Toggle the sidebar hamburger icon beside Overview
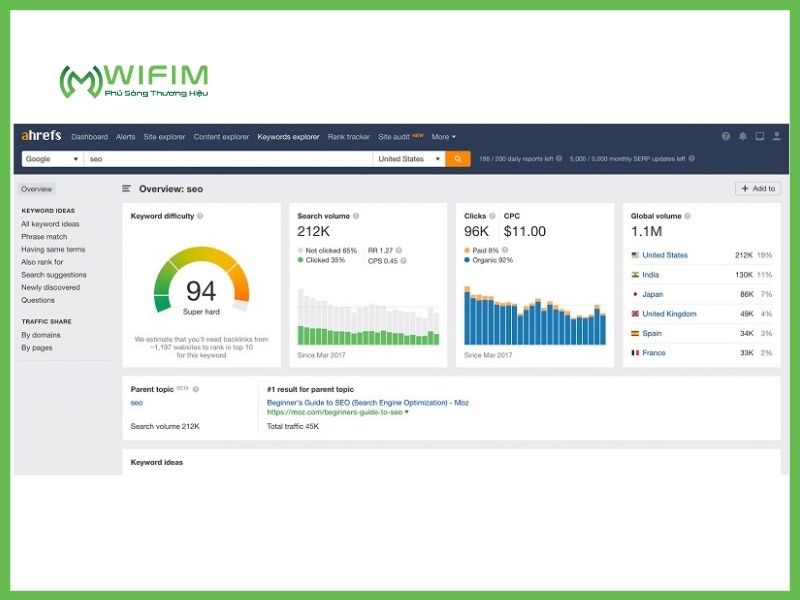The height and width of the screenshot is (600, 800). [126, 188]
